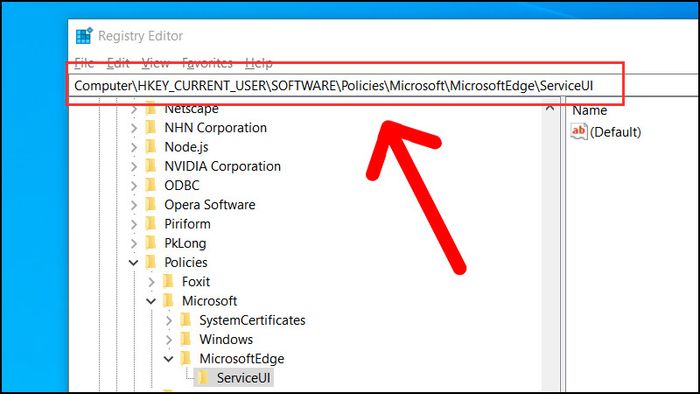Select the PkLong key label
The image size is (700, 394).
point(185,243)
